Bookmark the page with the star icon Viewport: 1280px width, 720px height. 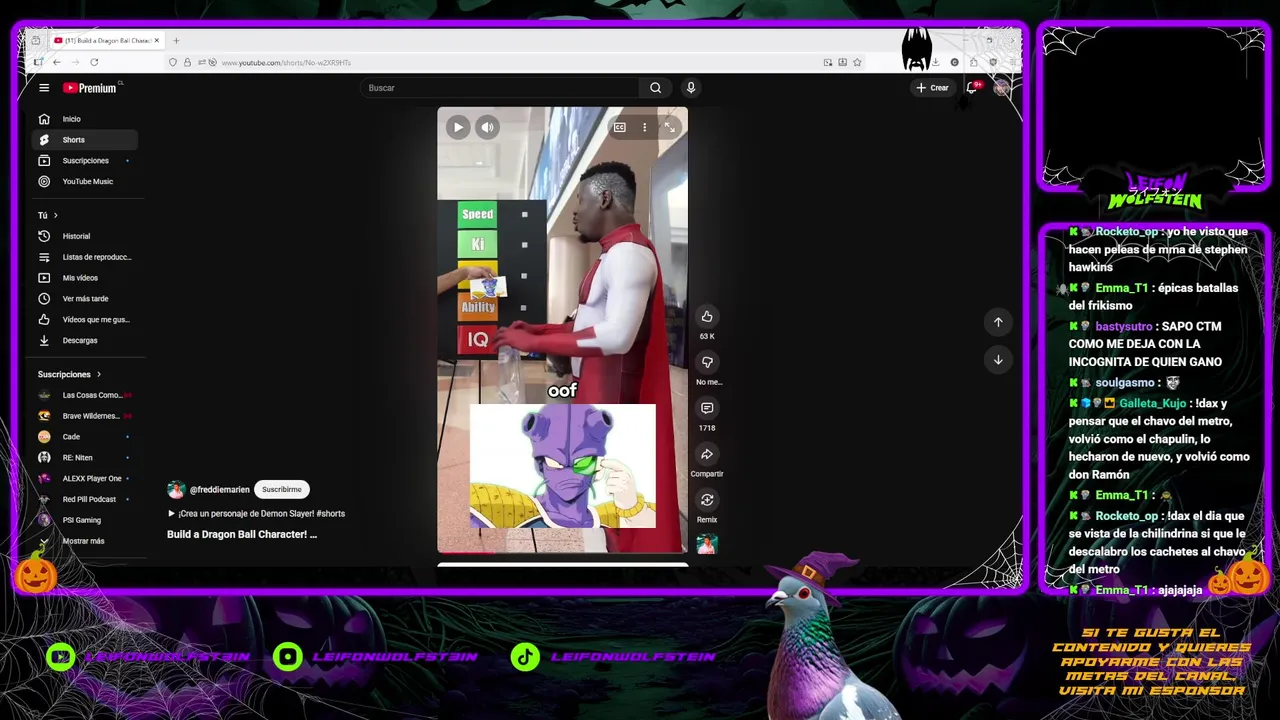(857, 63)
